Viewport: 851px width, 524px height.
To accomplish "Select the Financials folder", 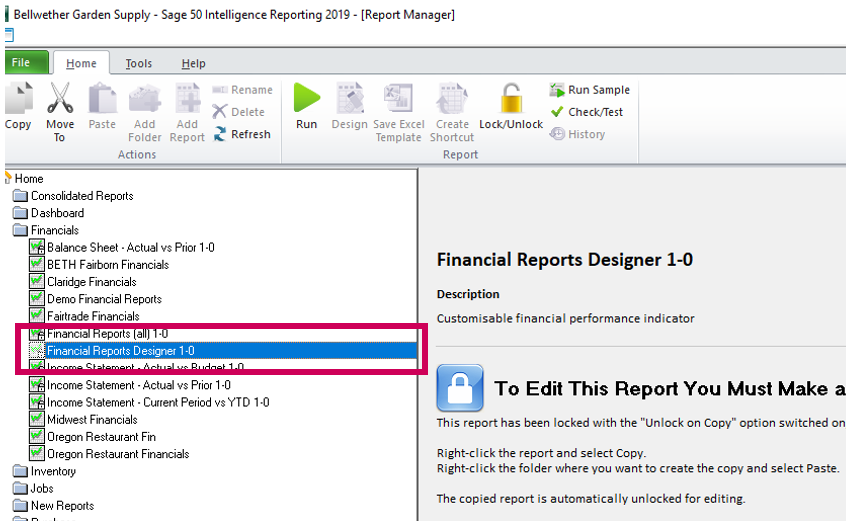I will click(x=54, y=230).
